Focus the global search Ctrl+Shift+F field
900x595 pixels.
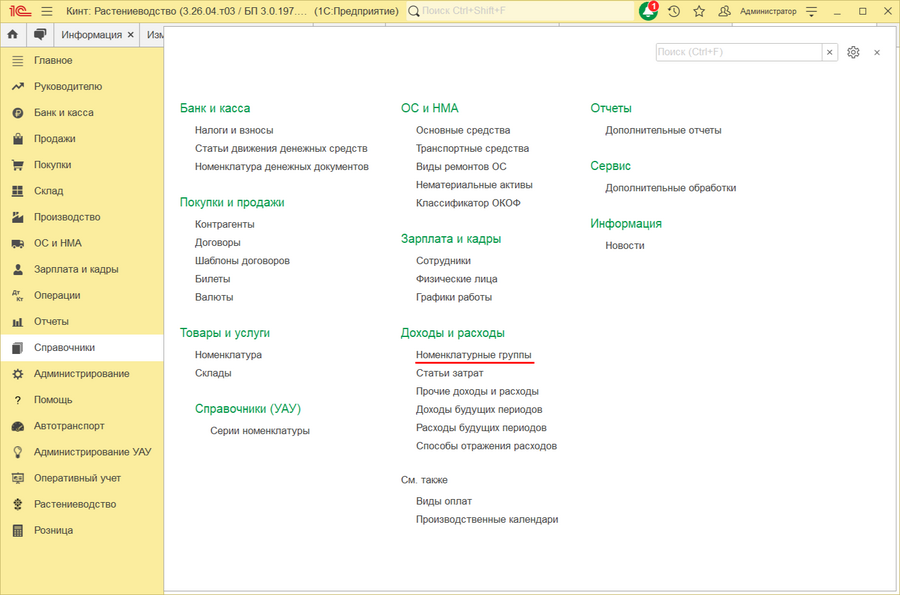tap(519, 11)
